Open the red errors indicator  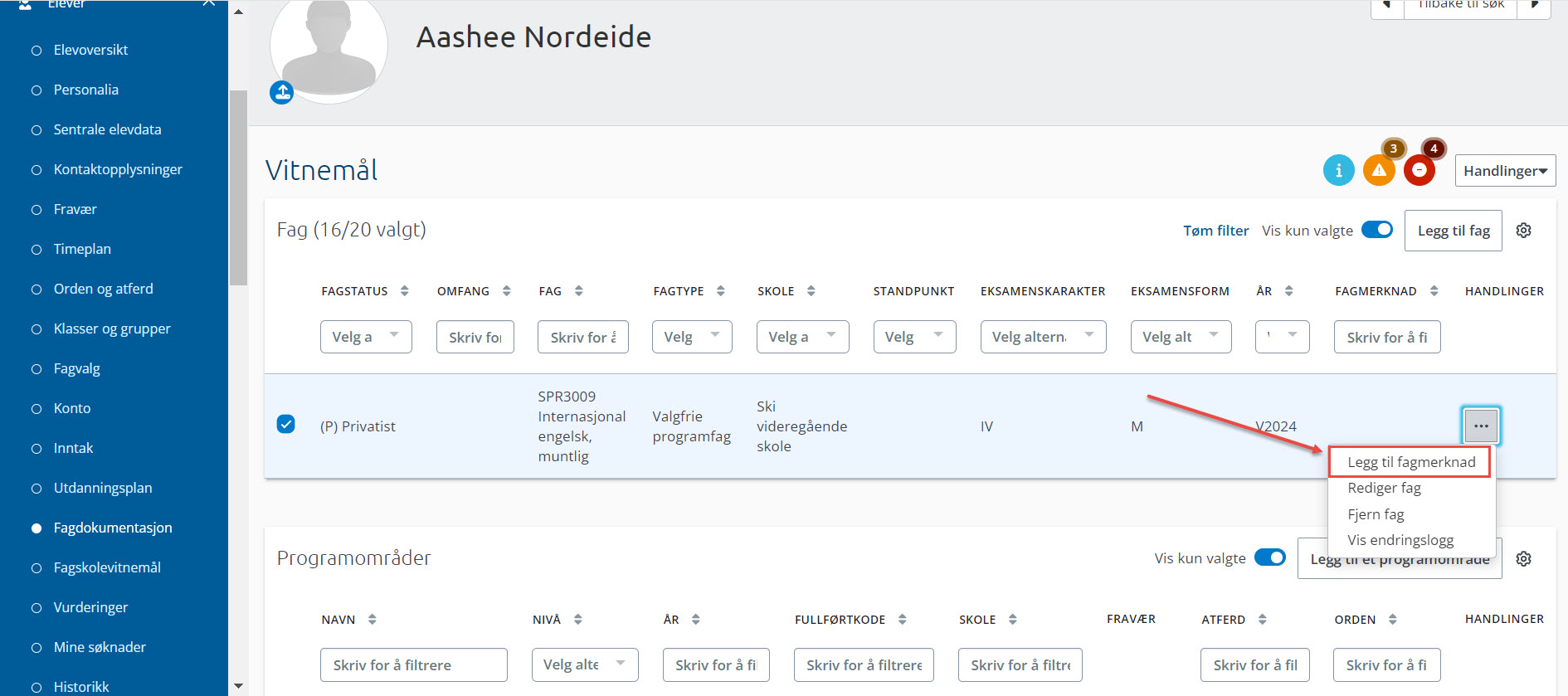pyautogui.click(x=1419, y=170)
